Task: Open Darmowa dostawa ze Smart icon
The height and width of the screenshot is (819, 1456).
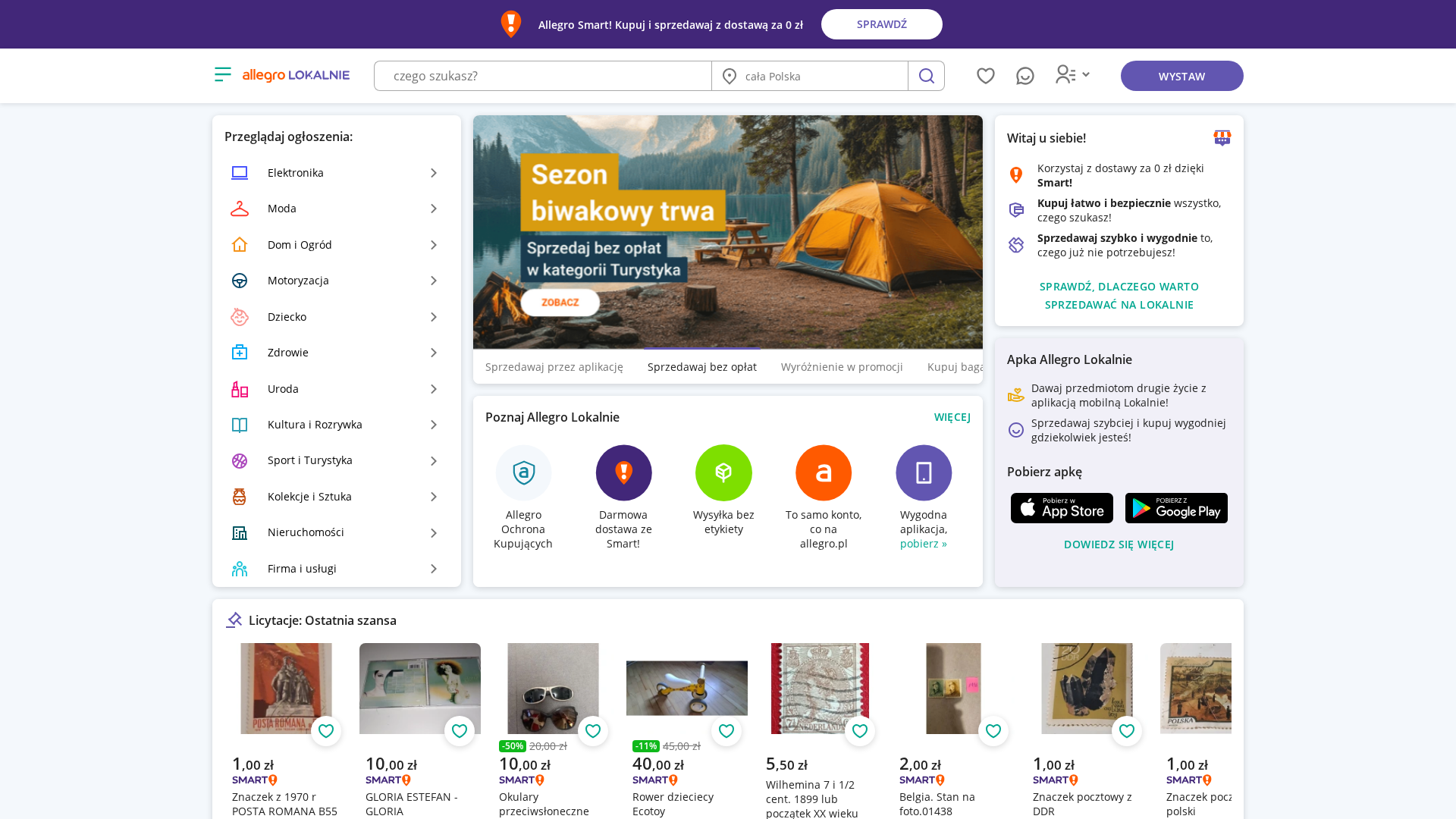Action: [623, 472]
